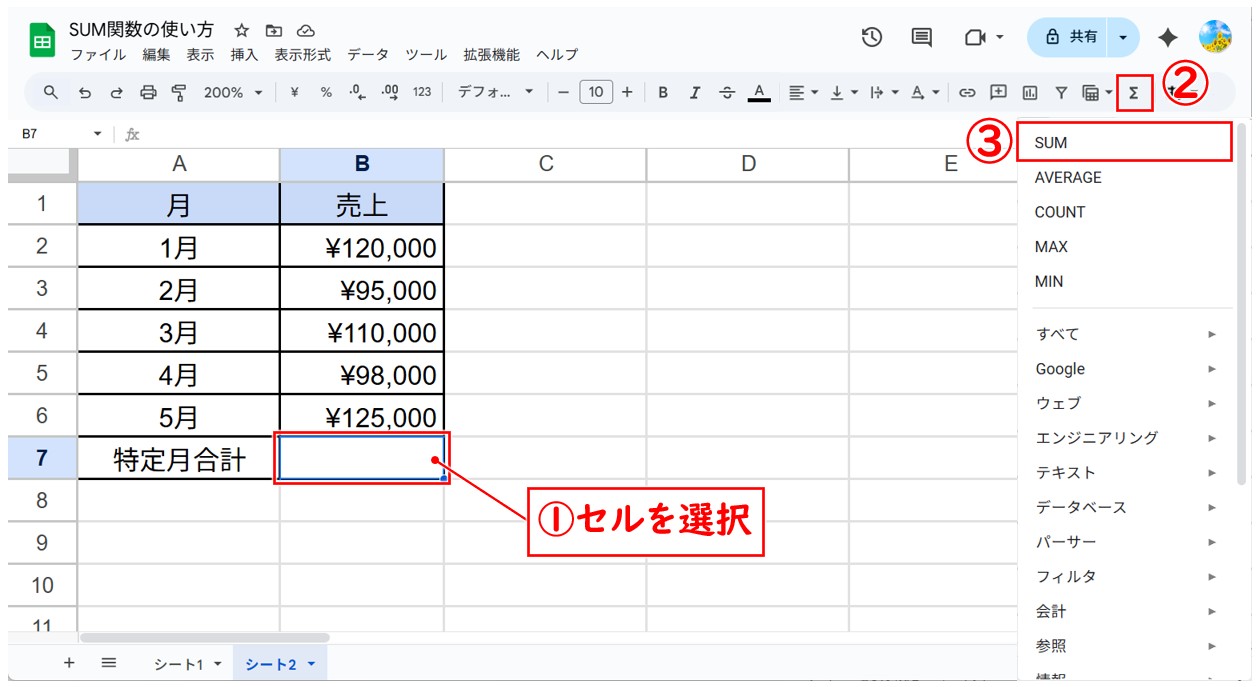Open version history clock icon
The image size is (1256, 687).
click(x=872, y=37)
